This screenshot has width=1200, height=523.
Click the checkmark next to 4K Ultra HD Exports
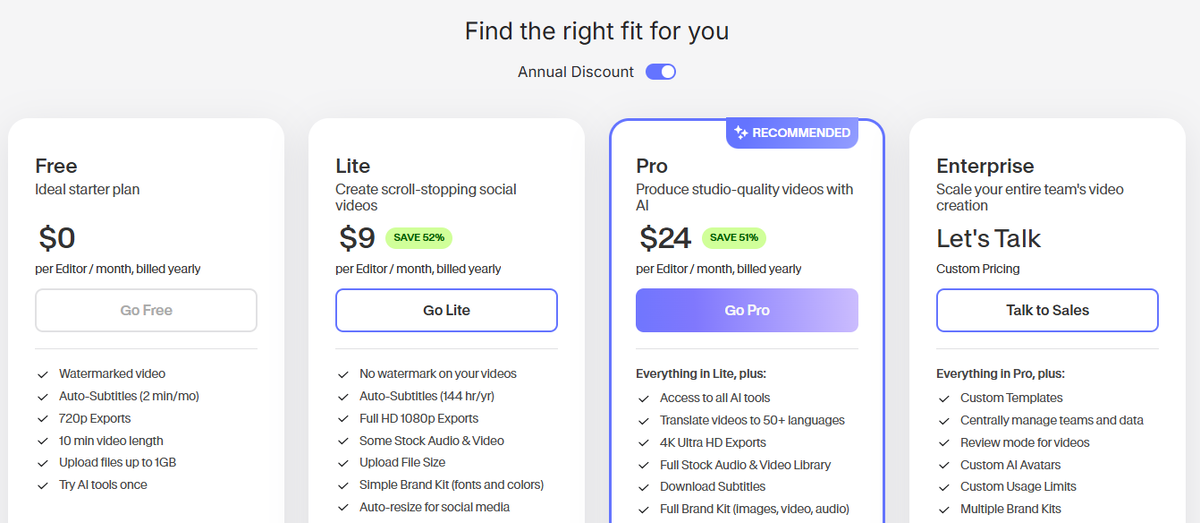pos(644,443)
